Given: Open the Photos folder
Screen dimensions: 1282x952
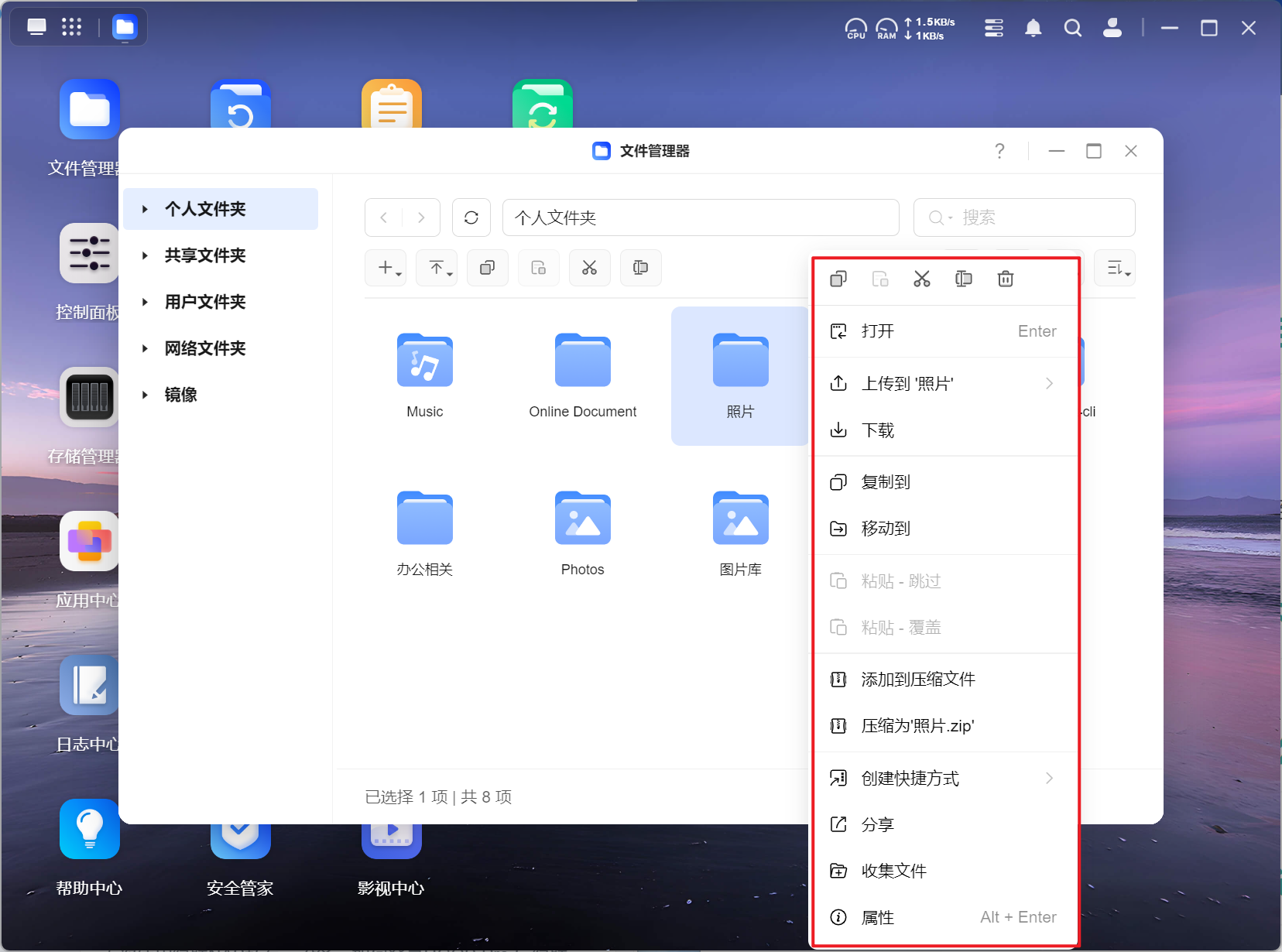Looking at the screenshot, I should [583, 534].
